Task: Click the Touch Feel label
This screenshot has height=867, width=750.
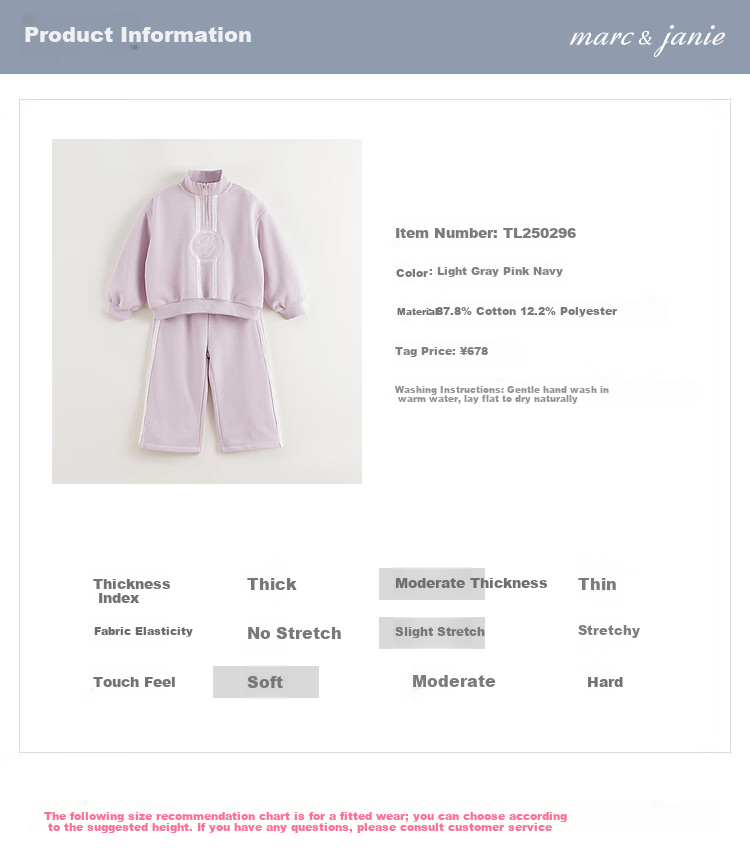Action: coord(134,682)
